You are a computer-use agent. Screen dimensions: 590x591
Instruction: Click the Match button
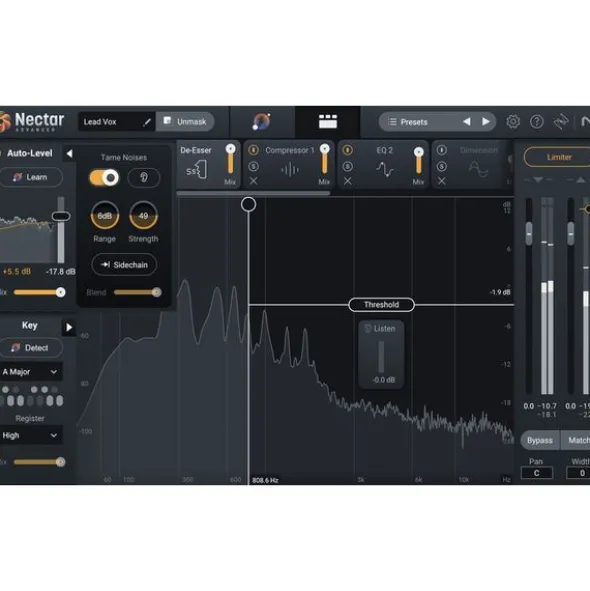coord(576,440)
